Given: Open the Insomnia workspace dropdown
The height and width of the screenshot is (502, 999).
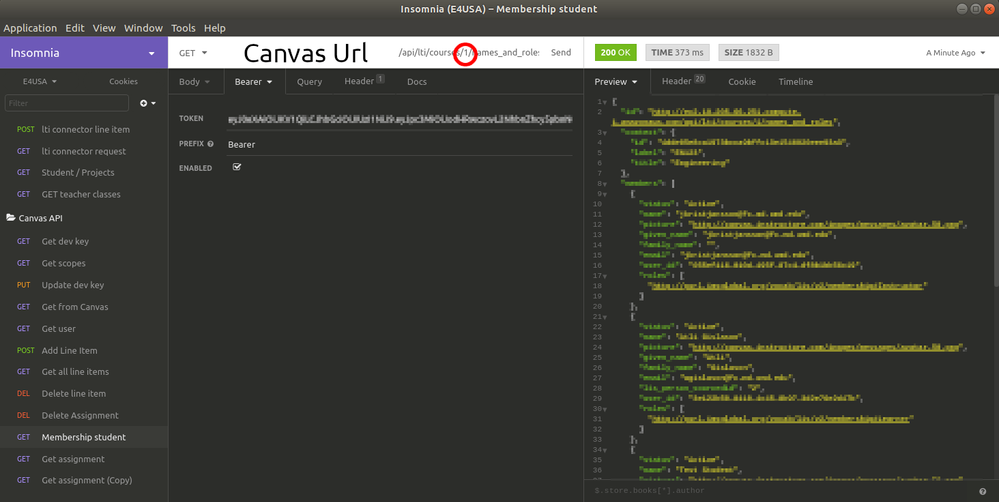Looking at the screenshot, I should pyautogui.click(x=84, y=53).
